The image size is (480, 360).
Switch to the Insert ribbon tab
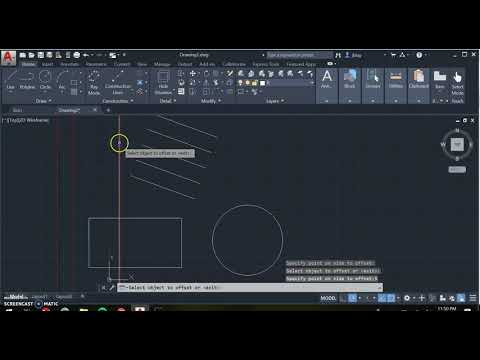click(x=47, y=64)
